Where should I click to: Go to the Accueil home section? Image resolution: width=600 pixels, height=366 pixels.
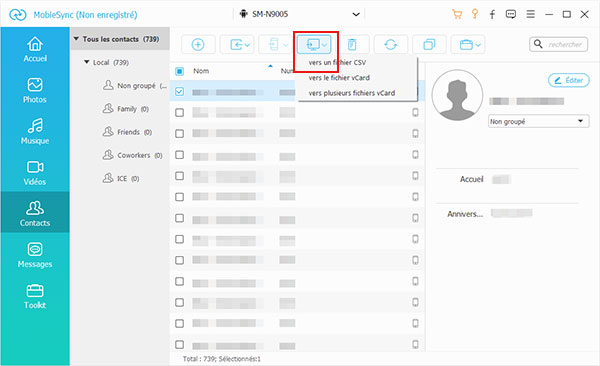pyautogui.click(x=35, y=50)
